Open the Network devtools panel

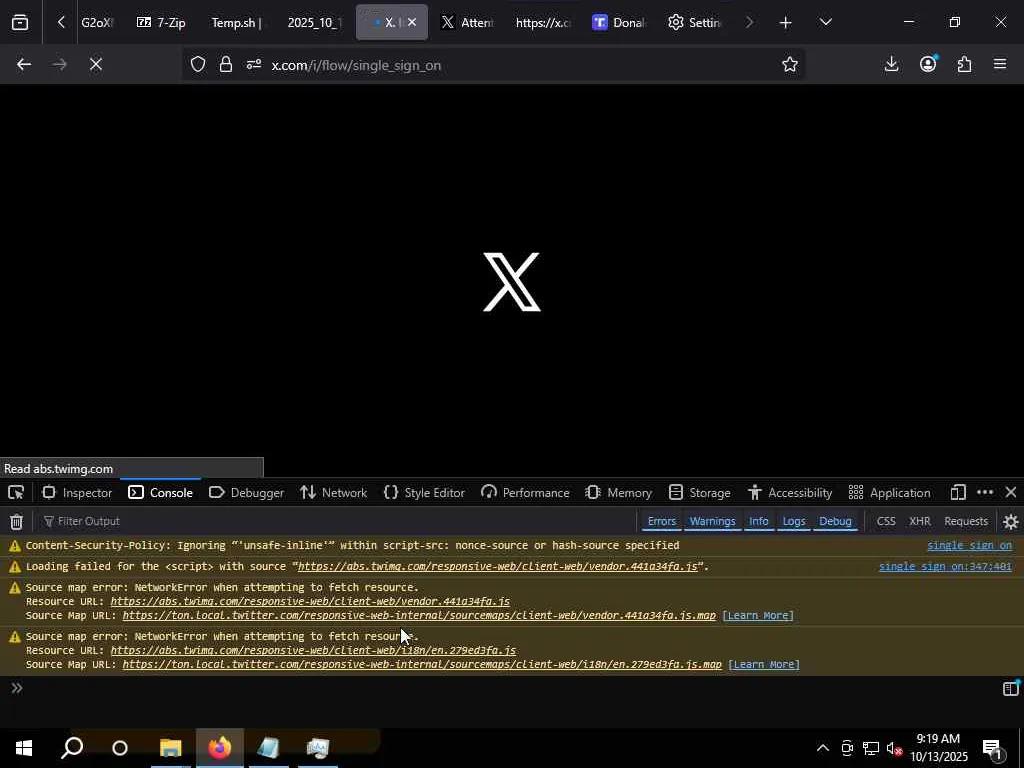click(x=334, y=492)
